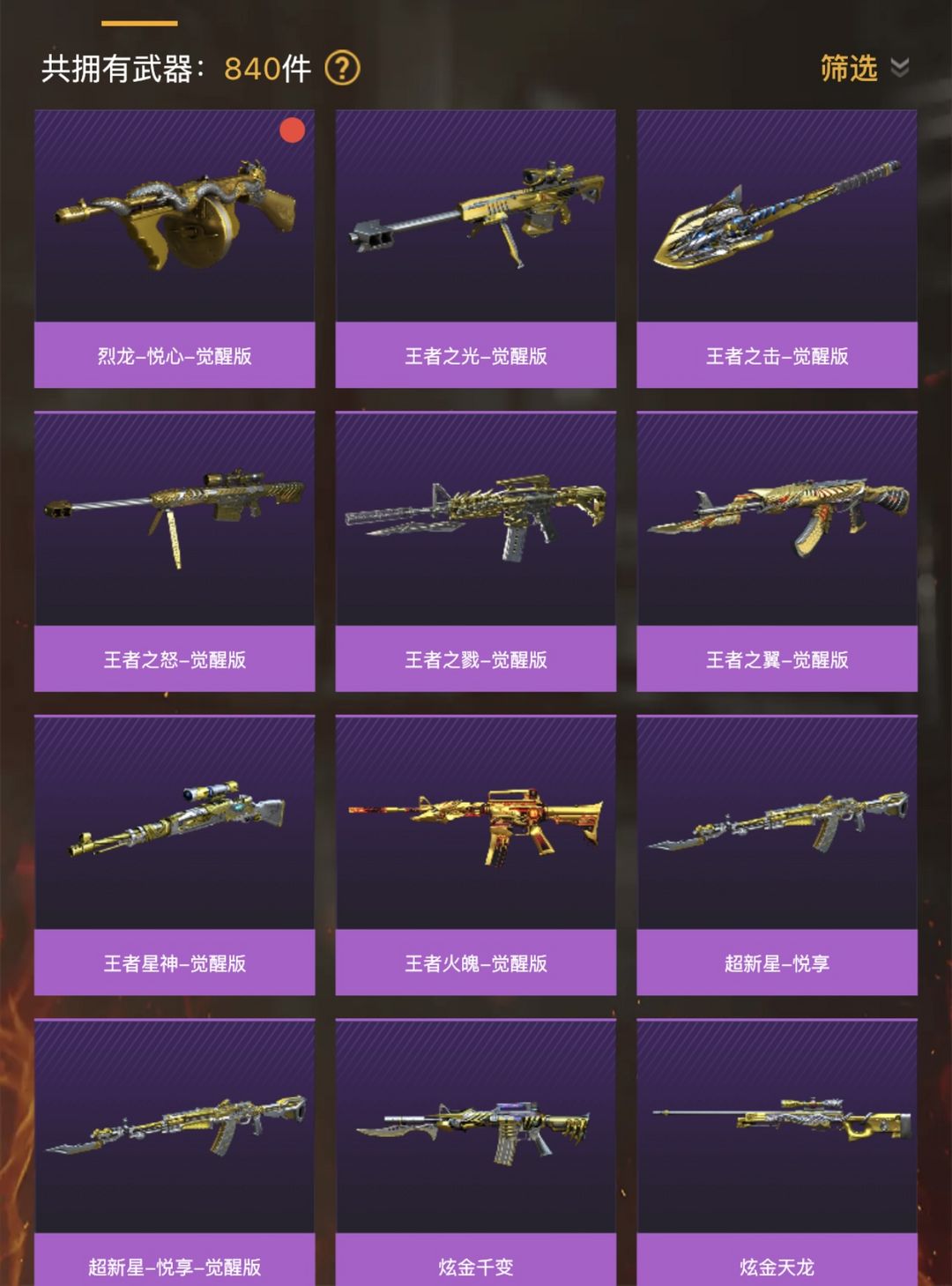952x1286 pixels.
Task: Click the 王者之光-觉醒版 purple label
Action: (476, 355)
